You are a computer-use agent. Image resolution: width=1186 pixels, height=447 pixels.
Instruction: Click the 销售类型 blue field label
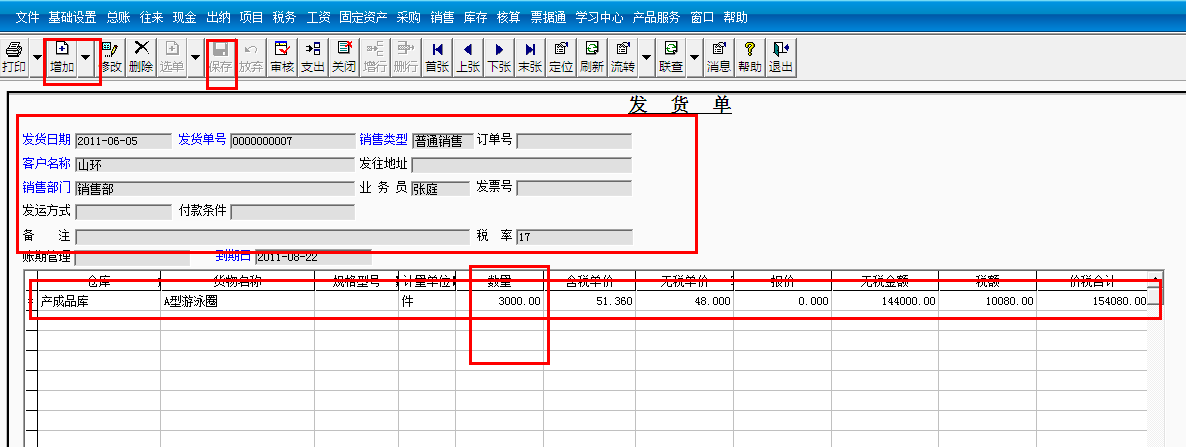click(383, 139)
